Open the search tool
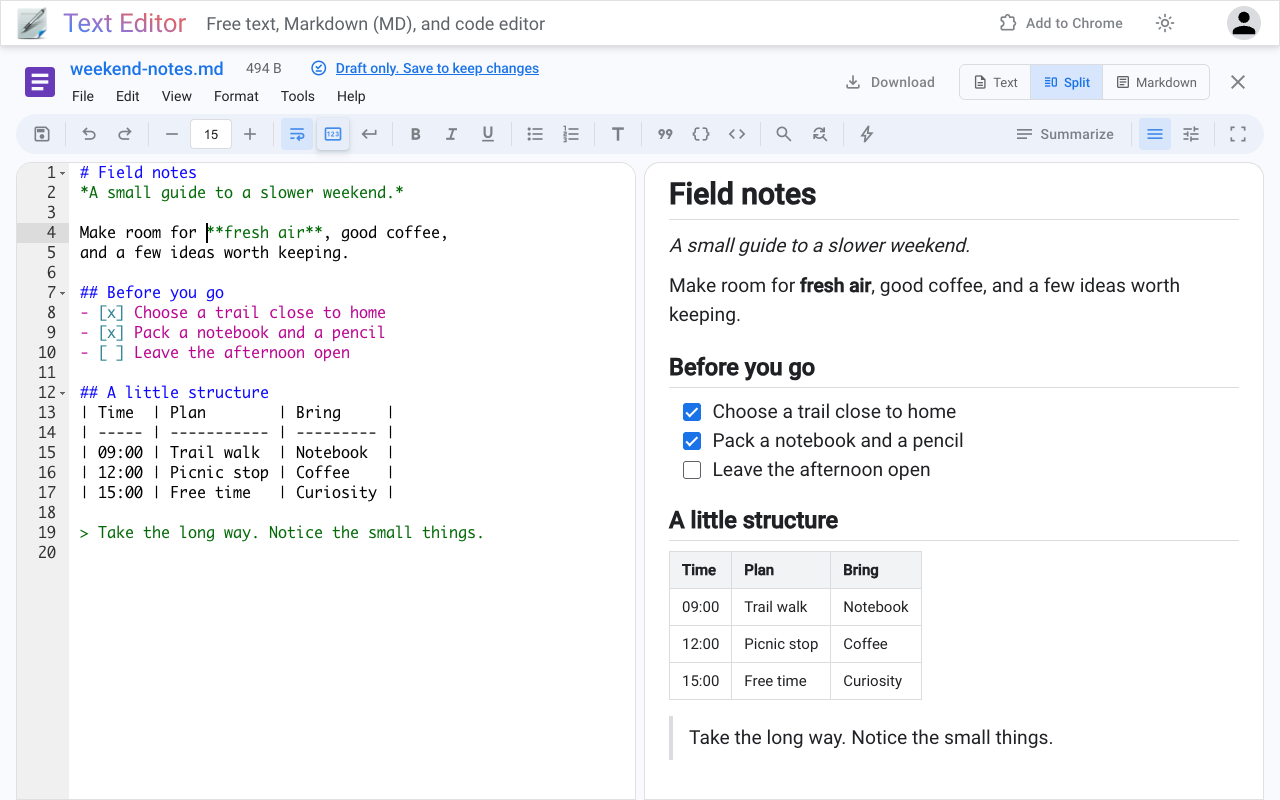Screen dimensions: 1280x800 784,134
